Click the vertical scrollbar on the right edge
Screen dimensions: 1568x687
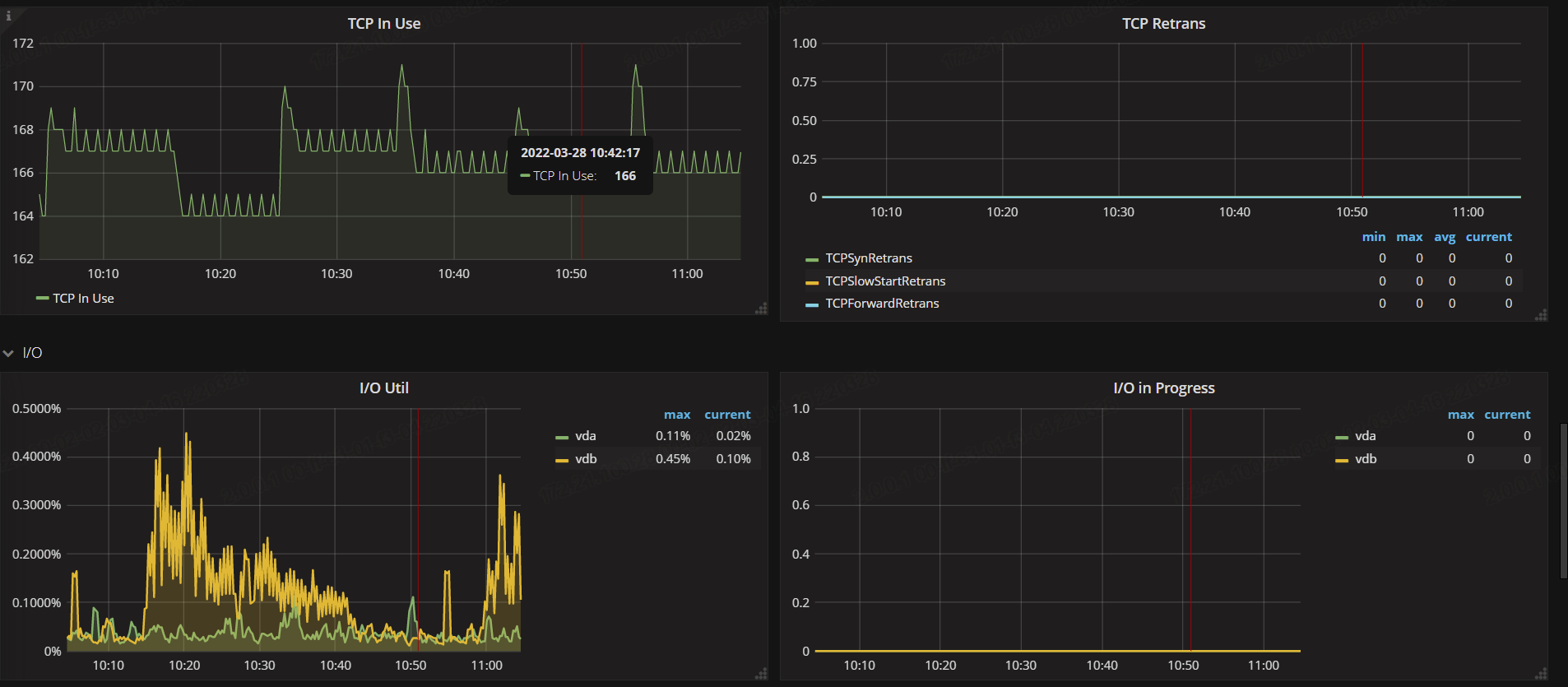pyautogui.click(x=1563, y=502)
